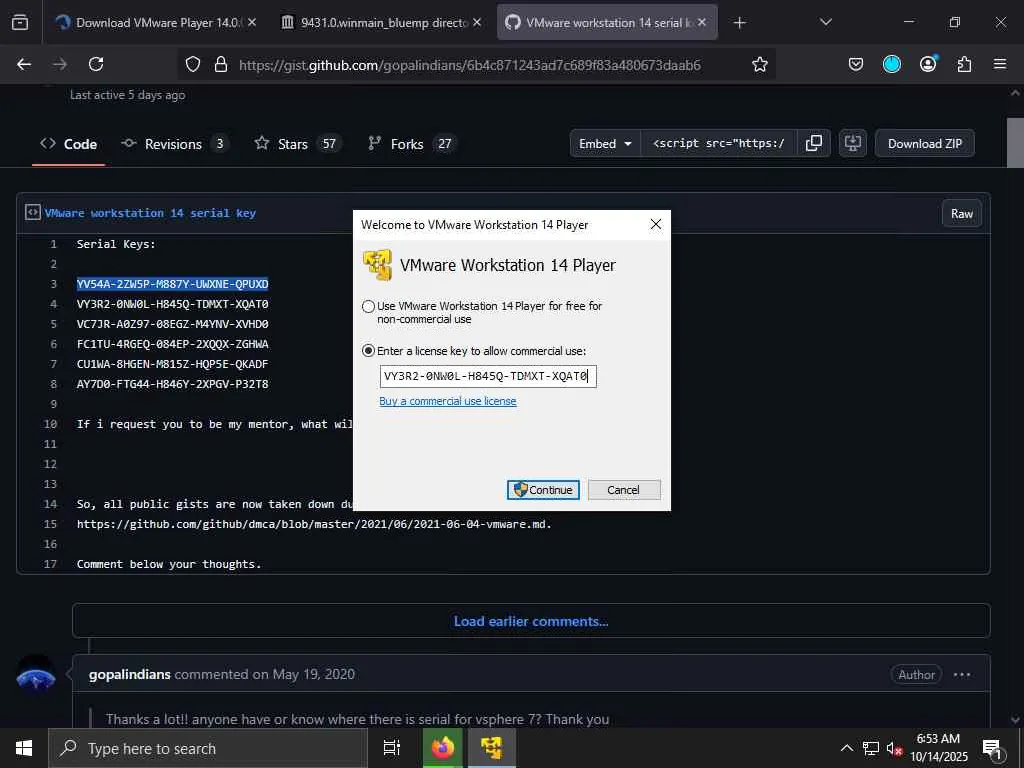Click highlighted key YV54A-2ZW5P-M887Y-UWXNE-QPUXD
Viewport: 1024px width, 768px height.
(172, 284)
